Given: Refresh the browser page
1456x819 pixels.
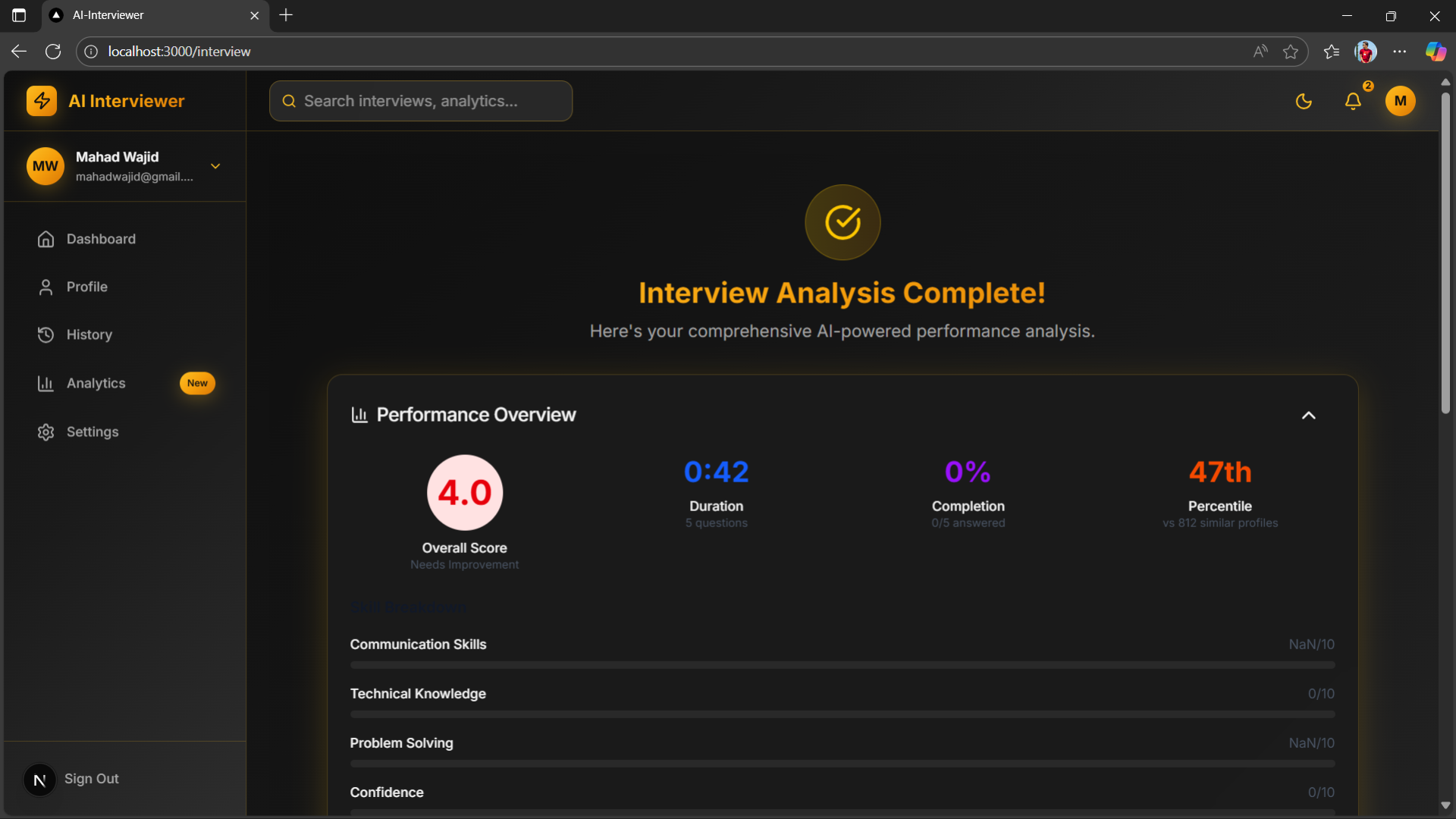Looking at the screenshot, I should [x=53, y=52].
